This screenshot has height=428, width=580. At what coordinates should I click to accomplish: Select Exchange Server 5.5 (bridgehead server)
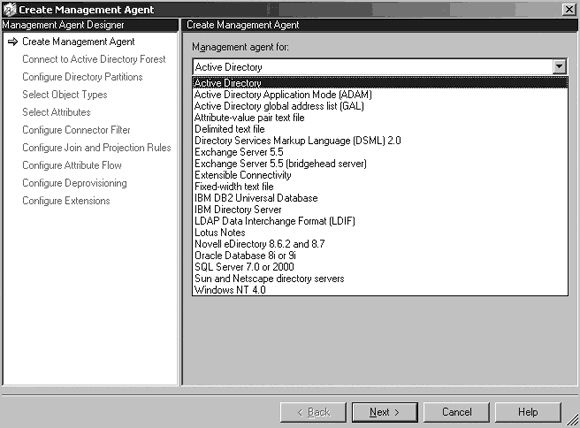click(x=380, y=164)
